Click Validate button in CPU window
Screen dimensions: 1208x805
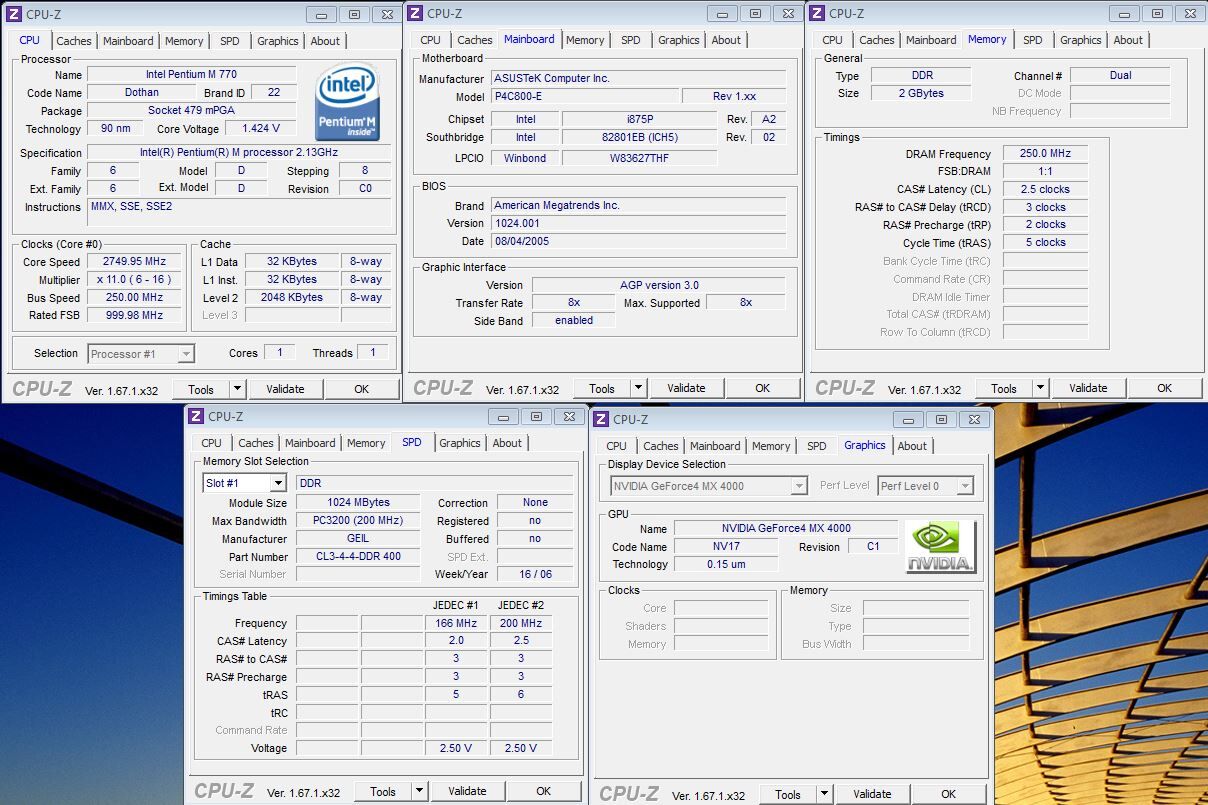coord(285,389)
